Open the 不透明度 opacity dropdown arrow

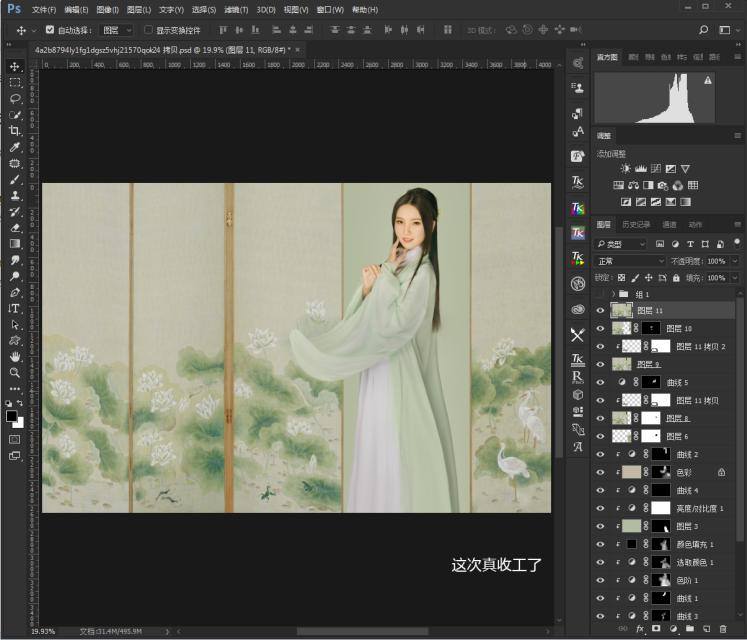pyautogui.click(x=733, y=261)
